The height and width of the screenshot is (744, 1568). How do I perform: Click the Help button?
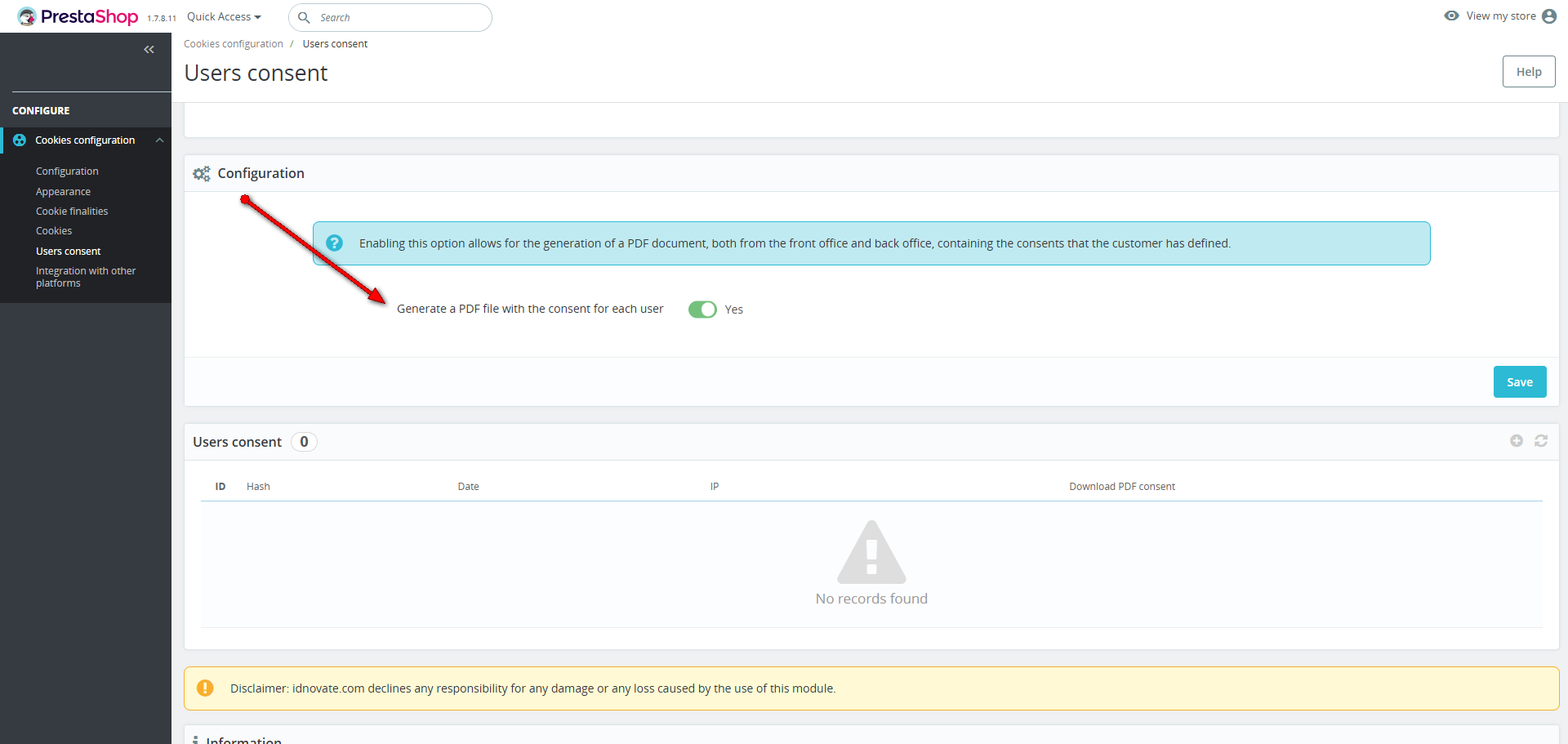1529,72
